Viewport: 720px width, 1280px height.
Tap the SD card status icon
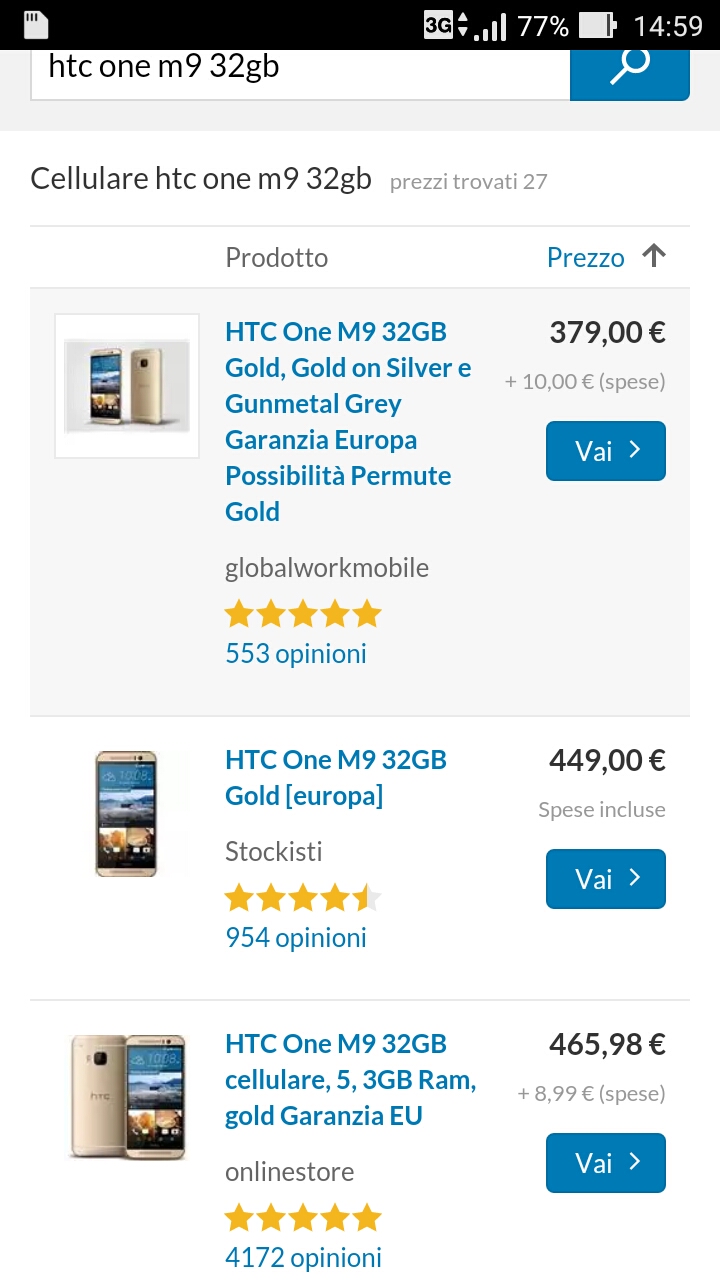coord(36,25)
